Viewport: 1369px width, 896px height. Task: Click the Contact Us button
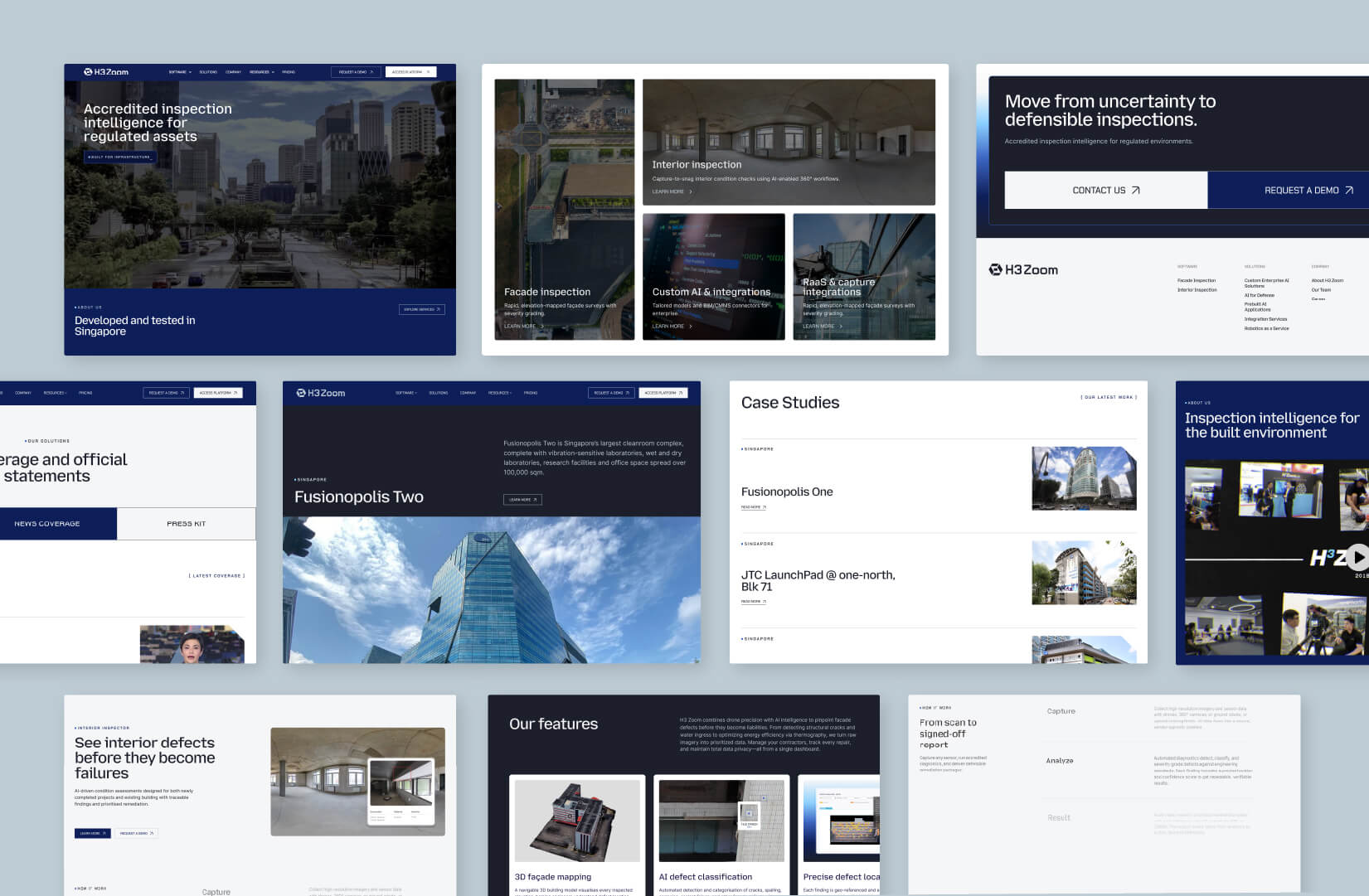point(1106,191)
